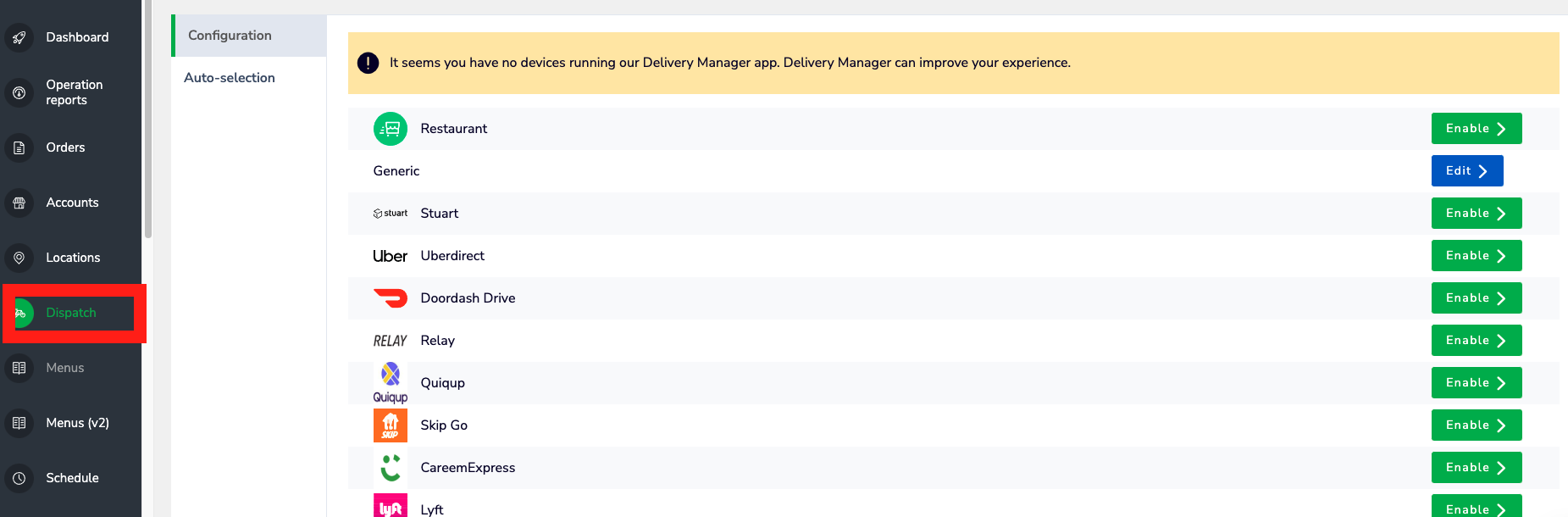This screenshot has height=517, width=1568.
Task: Click the 'Relay' service name
Action: click(x=438, y=341)
